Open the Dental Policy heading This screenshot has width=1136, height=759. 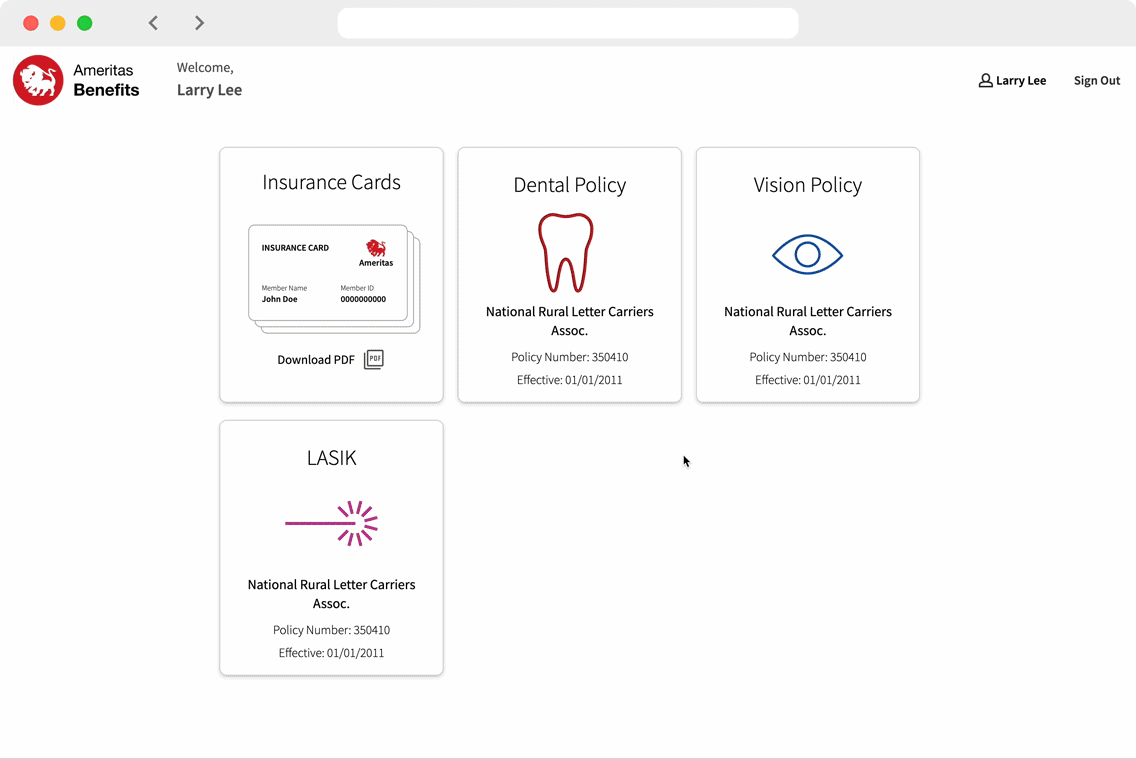(x=569, y=185)
